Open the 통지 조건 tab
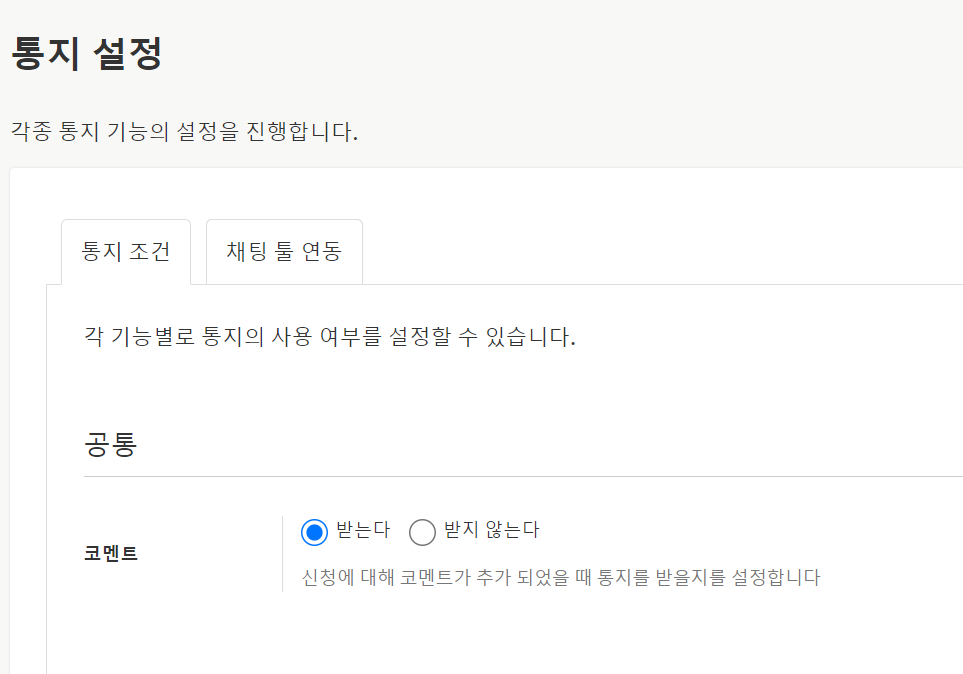Viewport: 963px width, 674px height. (126, 251)
